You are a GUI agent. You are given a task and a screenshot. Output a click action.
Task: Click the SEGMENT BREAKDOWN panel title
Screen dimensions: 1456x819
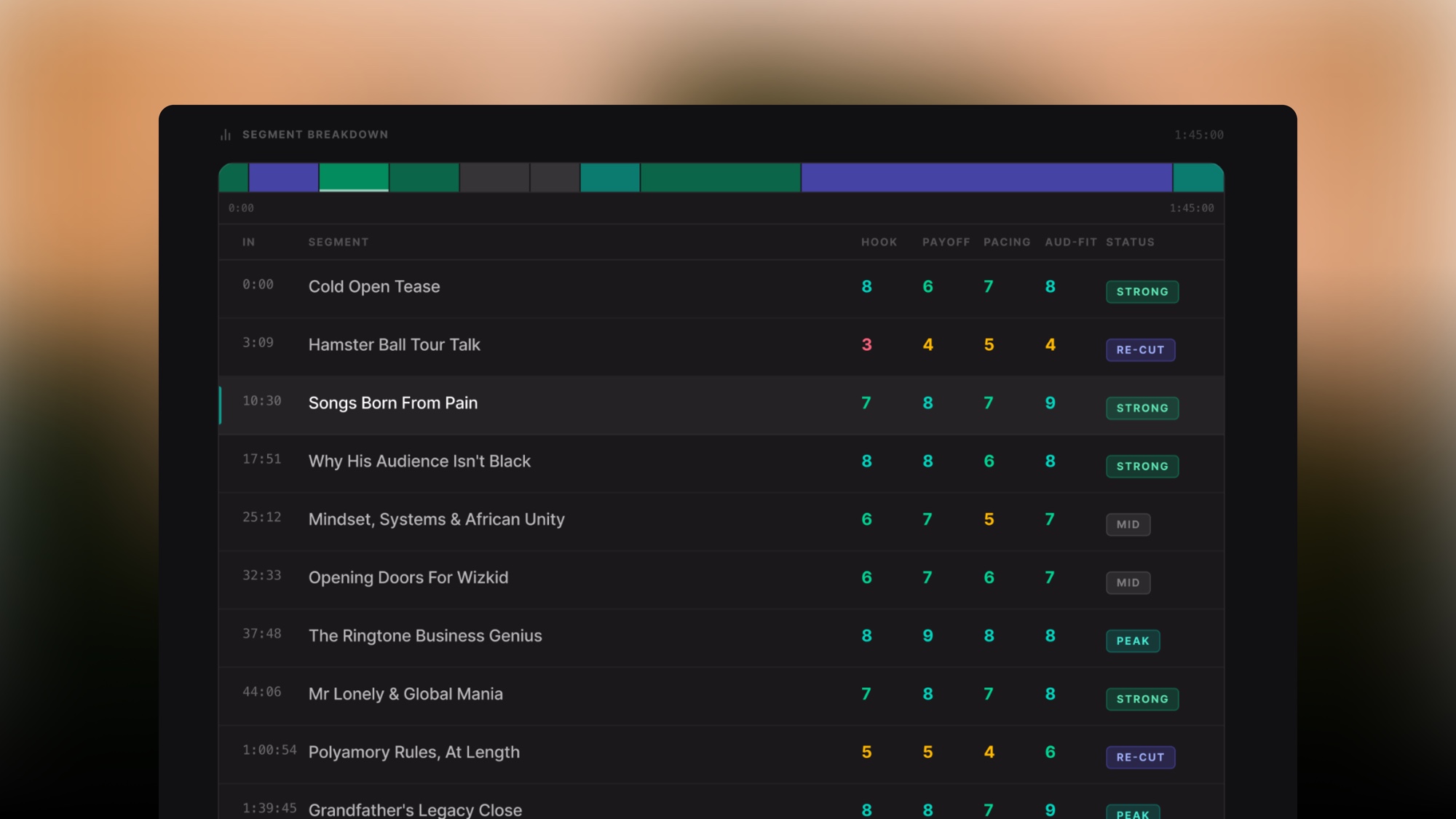click(x=315, y=135)
